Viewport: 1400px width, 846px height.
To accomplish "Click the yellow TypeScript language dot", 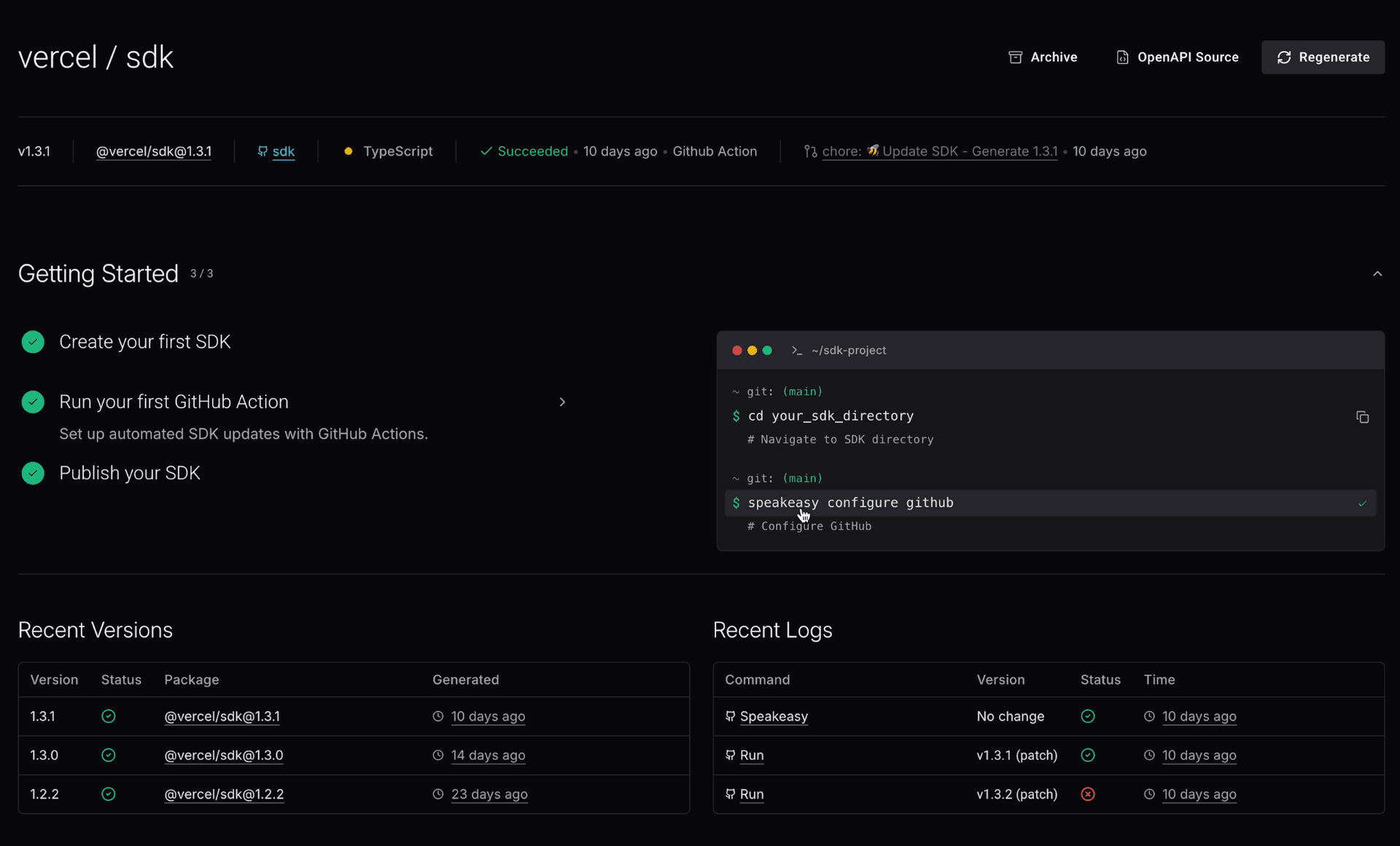I will (349, 151).
